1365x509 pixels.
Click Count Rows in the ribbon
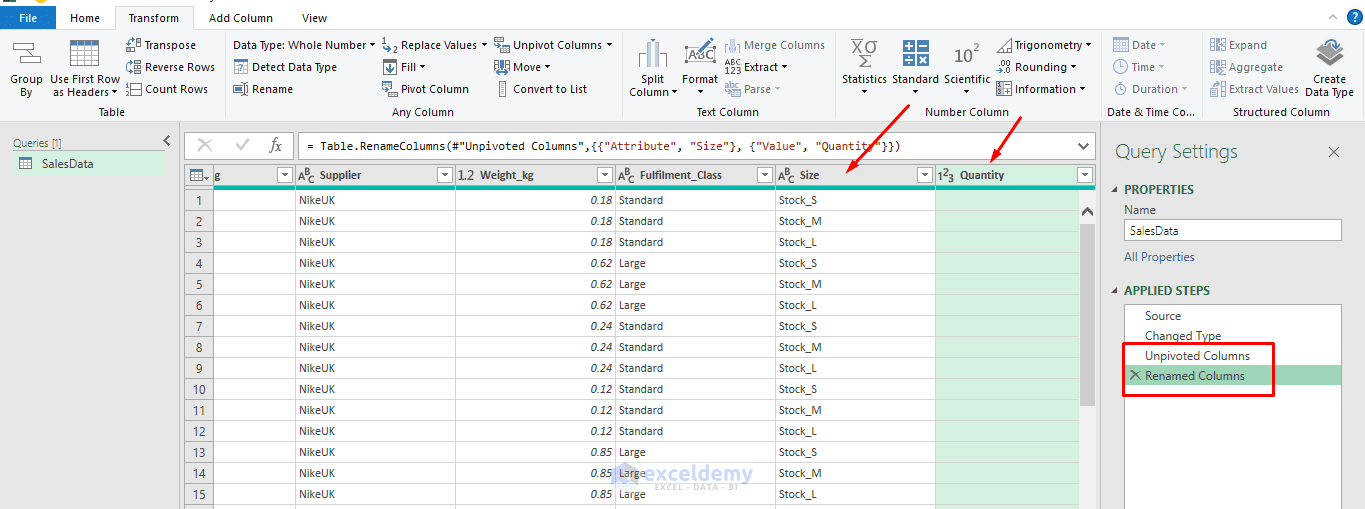[167, 89]
